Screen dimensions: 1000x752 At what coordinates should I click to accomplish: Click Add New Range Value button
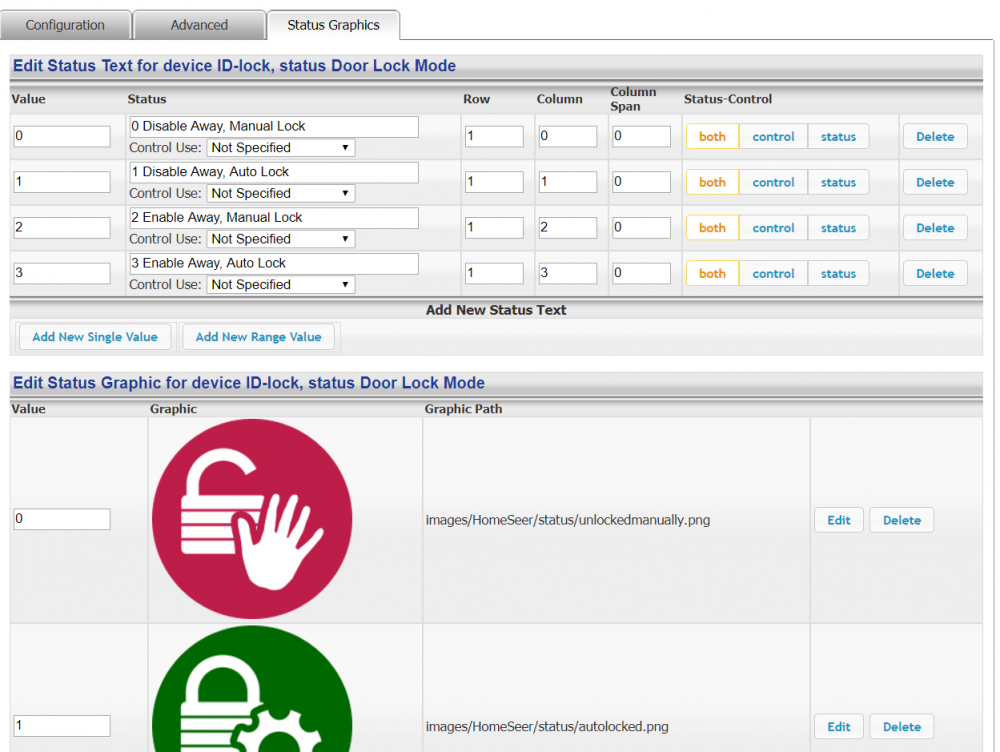coord(258,337)
